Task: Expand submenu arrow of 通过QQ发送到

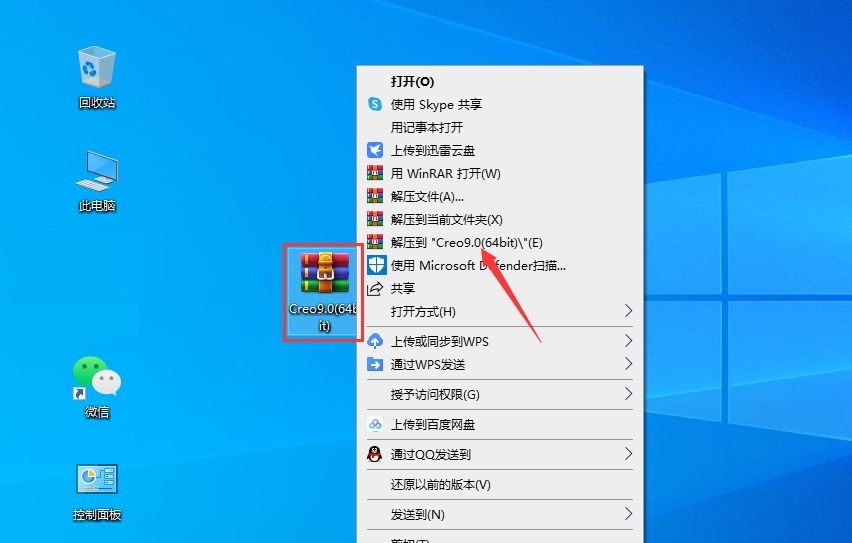Action: point(629,454)
